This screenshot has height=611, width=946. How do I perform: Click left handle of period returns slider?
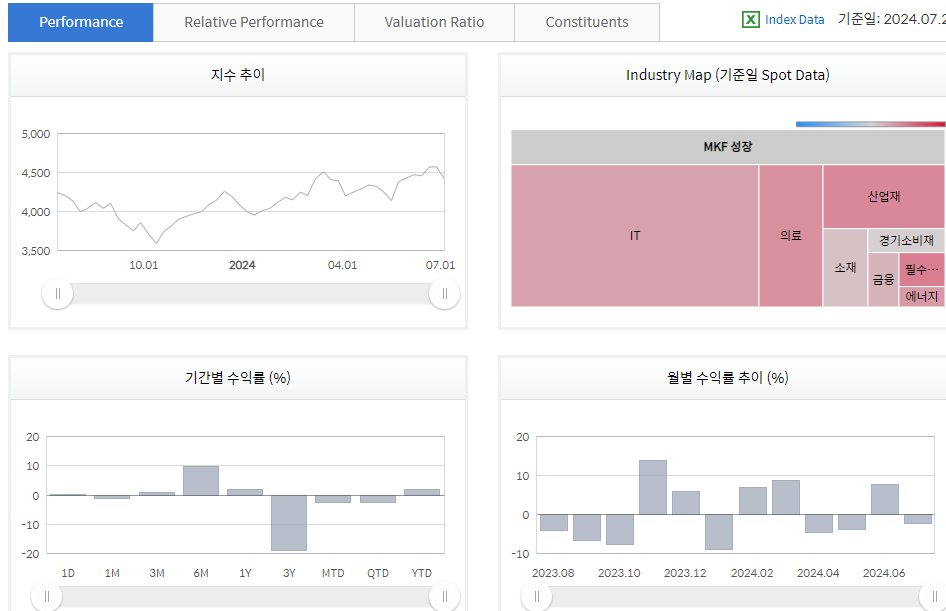tap(46, 598)
